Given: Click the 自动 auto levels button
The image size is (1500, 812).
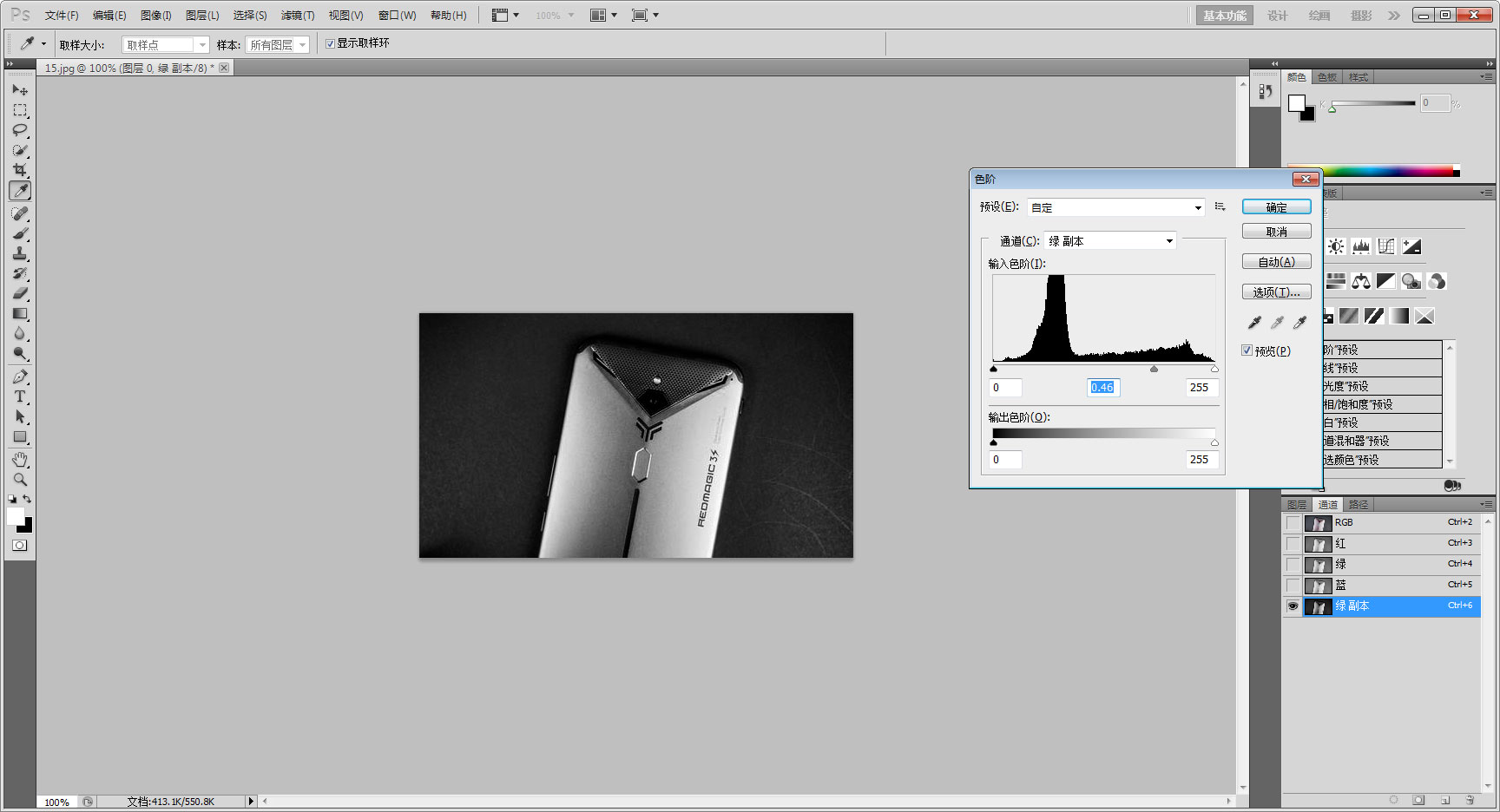Looking at the screenshot, I should click(x=1276, y=261).
